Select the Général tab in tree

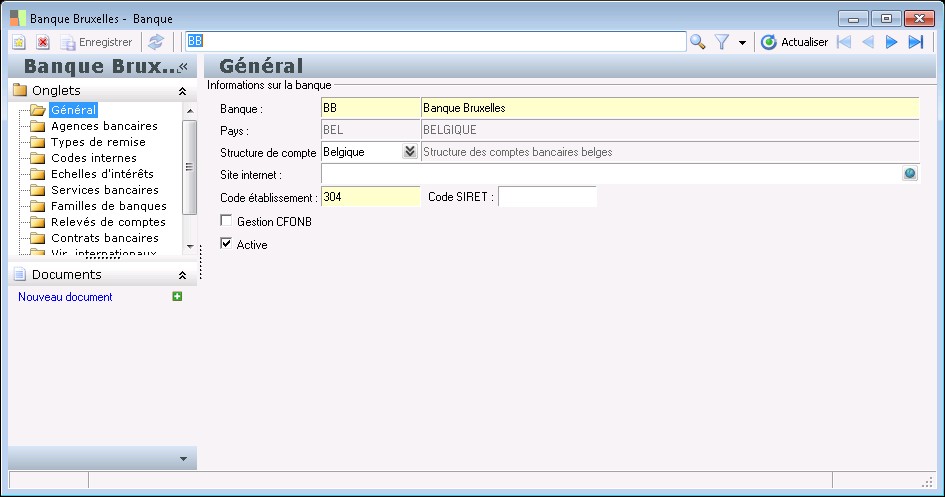73,110
